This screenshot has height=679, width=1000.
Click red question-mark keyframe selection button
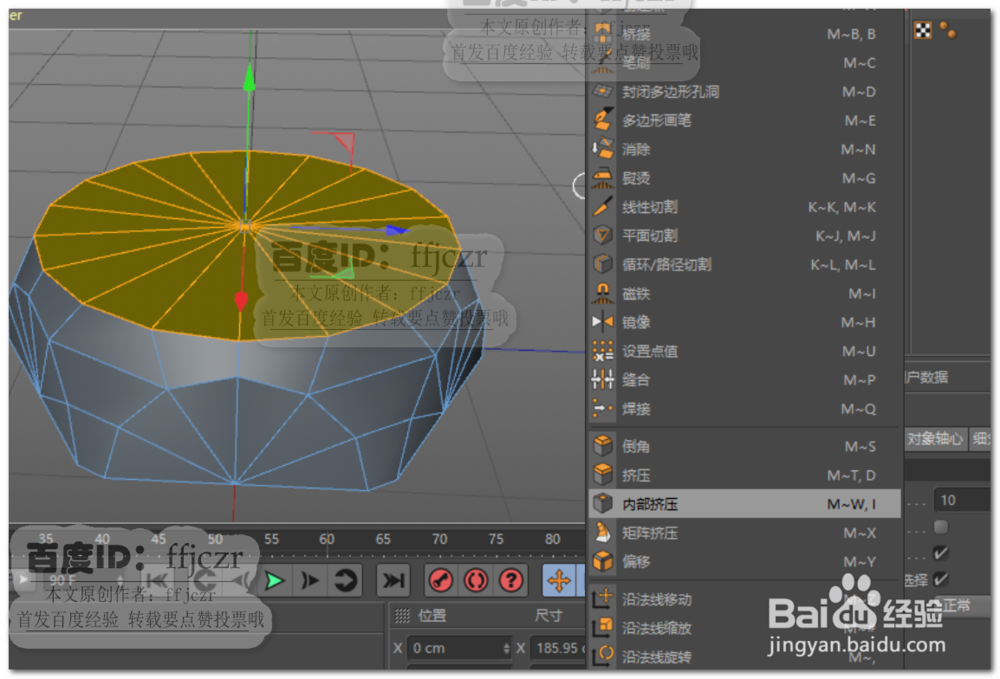(511, 581)
